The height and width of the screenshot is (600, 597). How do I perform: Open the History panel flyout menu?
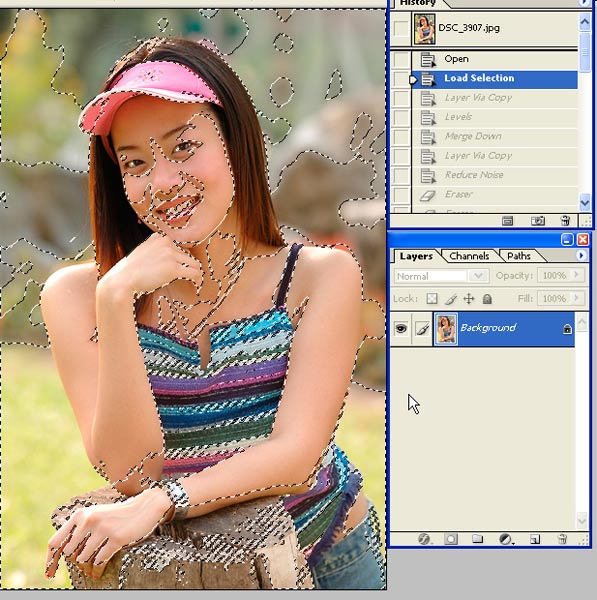click(x=584, y=2)
